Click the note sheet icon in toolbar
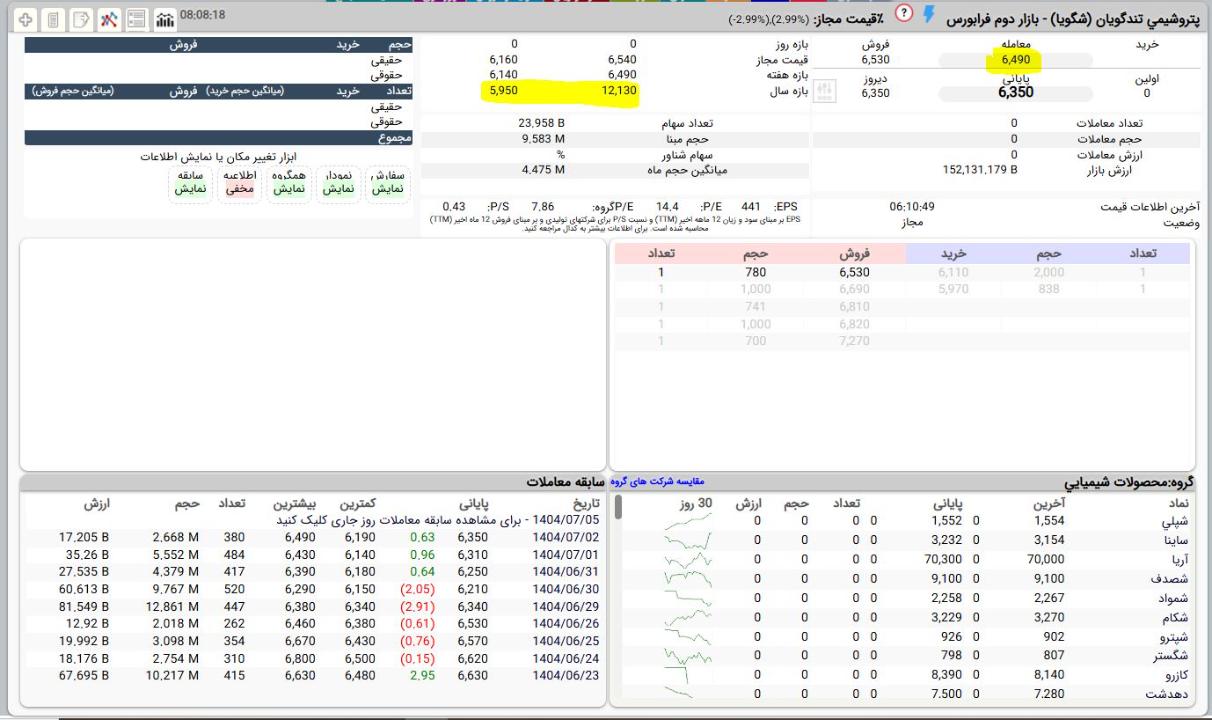Viewport: 1212px width, 720px height. tap(81, 19)
